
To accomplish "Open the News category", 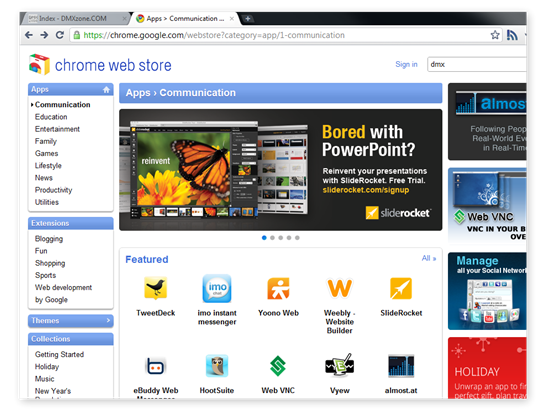I will click(44, 178).
